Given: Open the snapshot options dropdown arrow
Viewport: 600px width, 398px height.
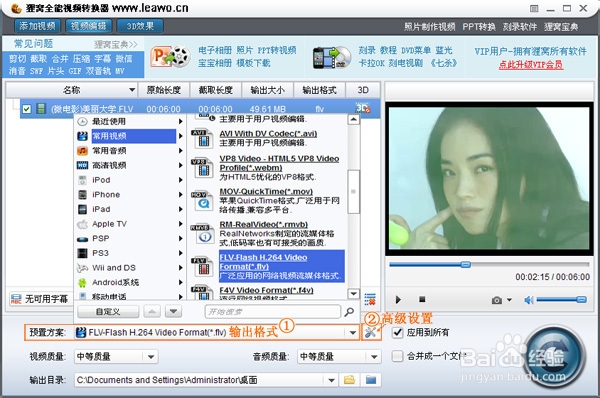Looking at the screenshot, I should click(x=509, y=300).
